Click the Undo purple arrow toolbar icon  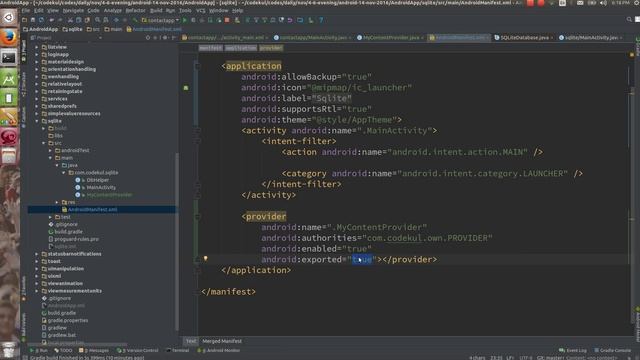290,20
